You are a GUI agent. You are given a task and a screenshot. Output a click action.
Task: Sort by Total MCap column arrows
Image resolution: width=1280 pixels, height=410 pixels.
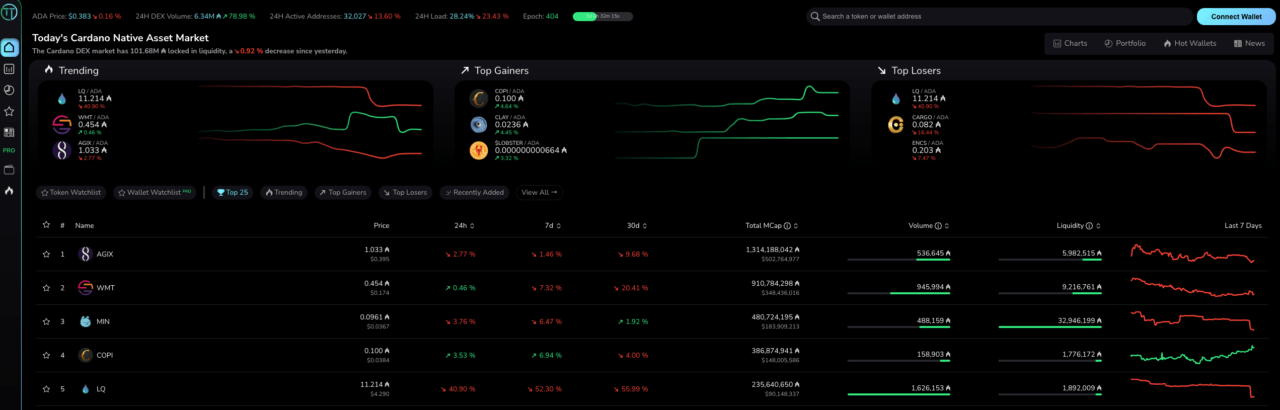click(x=796, y=226)
